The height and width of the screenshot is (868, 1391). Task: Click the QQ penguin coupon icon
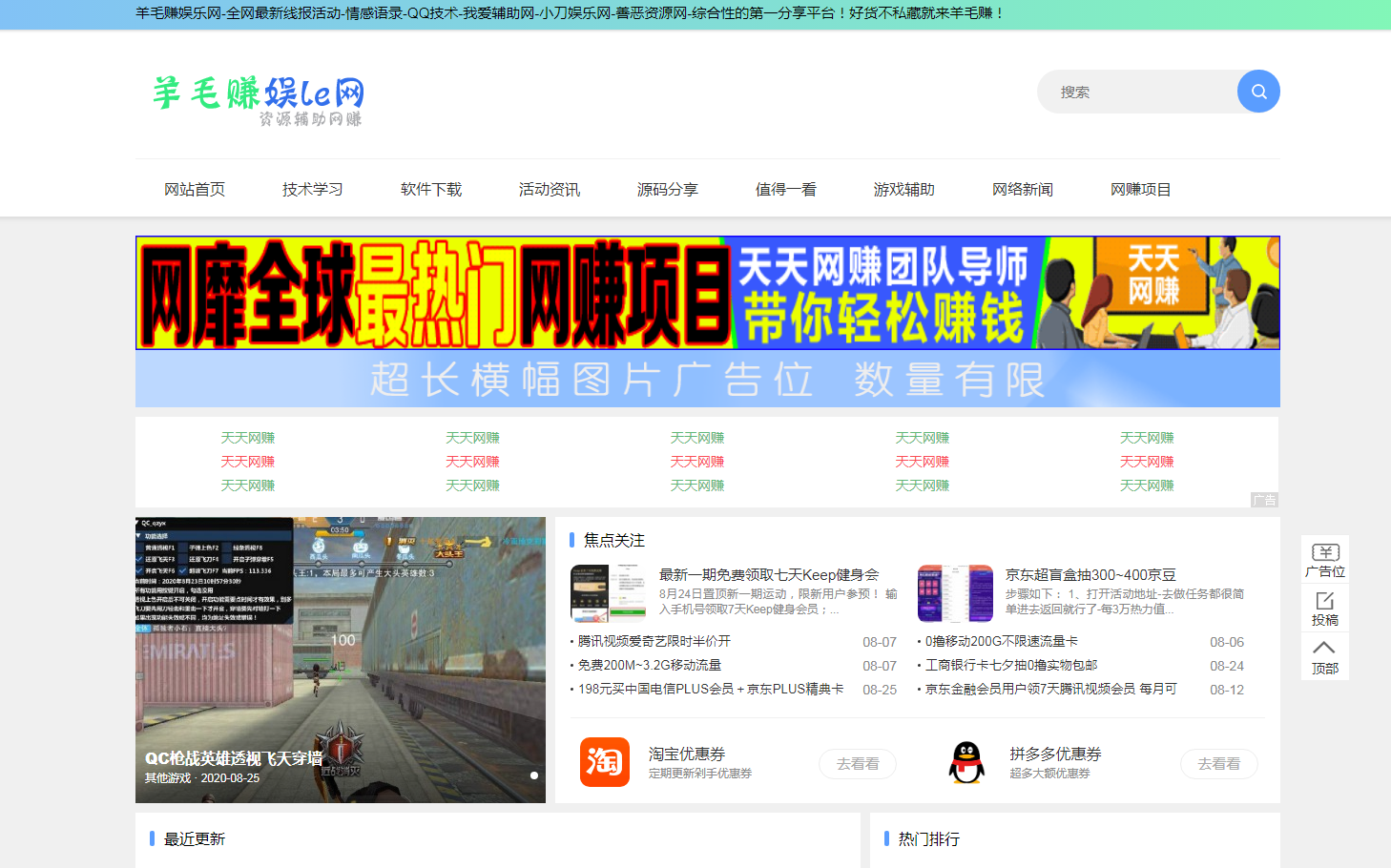pyautogui.click(x=966, y=762)
